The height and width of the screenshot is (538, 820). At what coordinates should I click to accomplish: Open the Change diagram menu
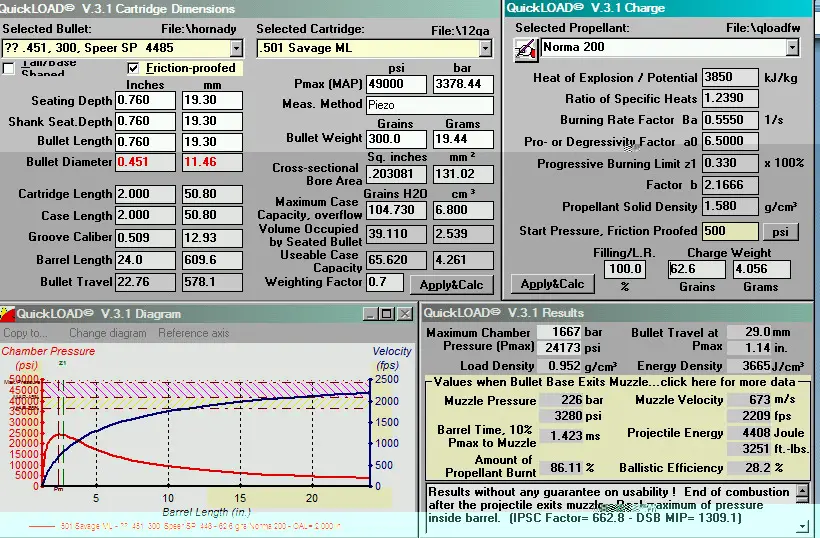(108, 333)
